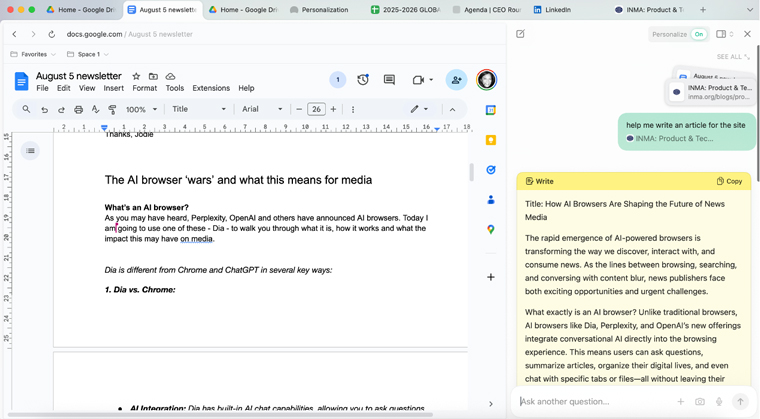Image resolution: width=760 pixels, height=419 pixels.
Task: Open paragraph style Title dropdown
Action: point(199,109)
